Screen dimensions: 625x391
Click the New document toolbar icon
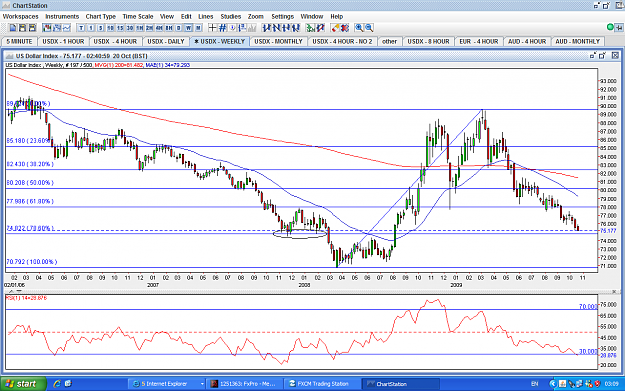tap(13, 28)
